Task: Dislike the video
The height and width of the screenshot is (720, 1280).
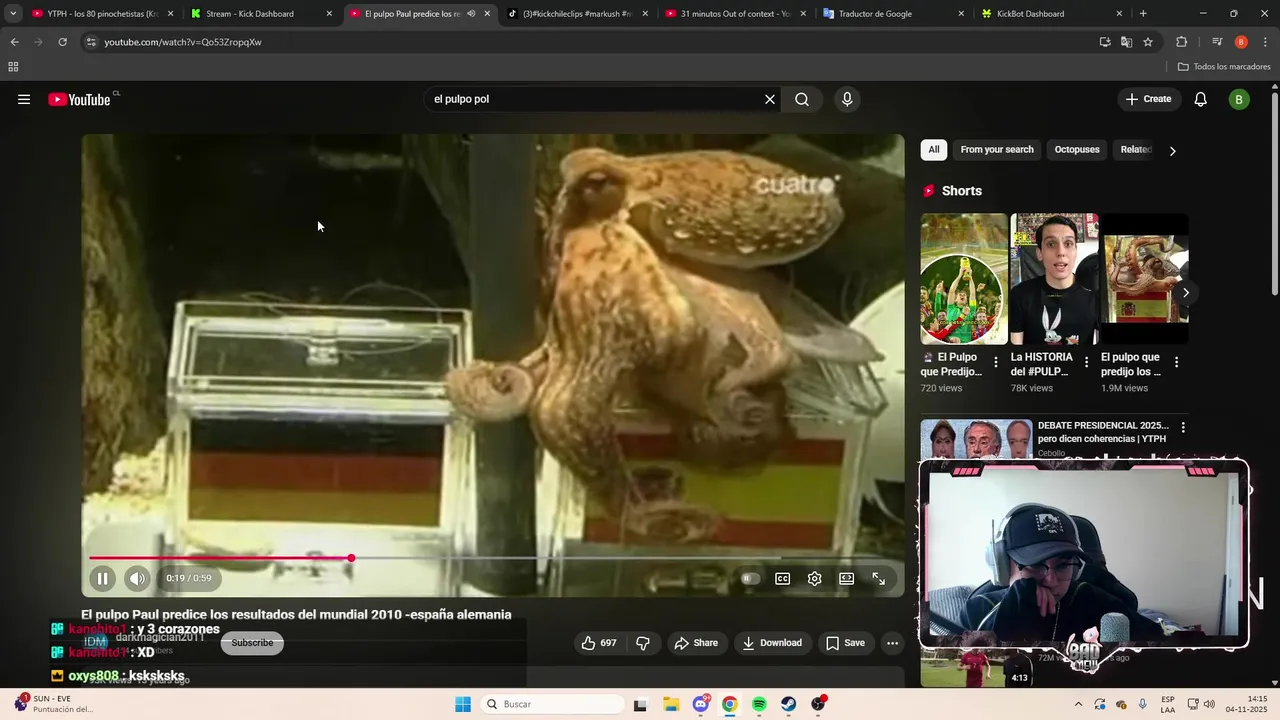Action: (643, 643)
